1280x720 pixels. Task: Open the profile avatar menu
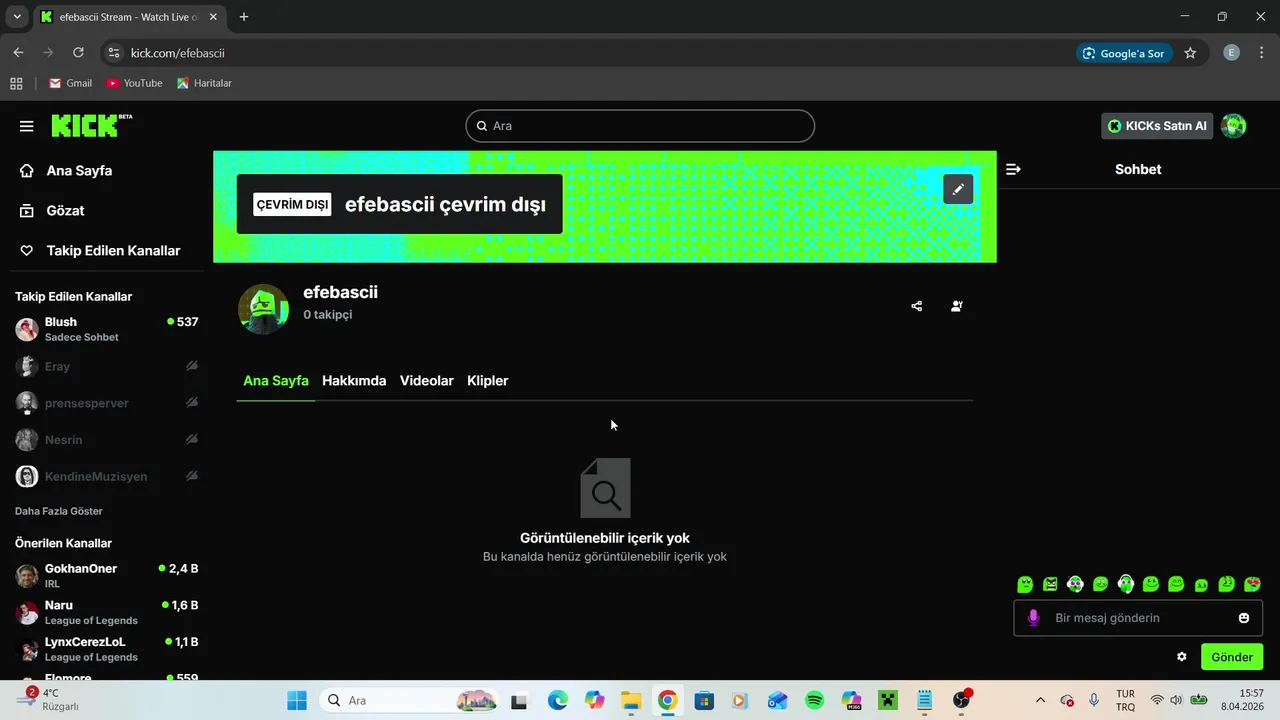pos(1234,126)
